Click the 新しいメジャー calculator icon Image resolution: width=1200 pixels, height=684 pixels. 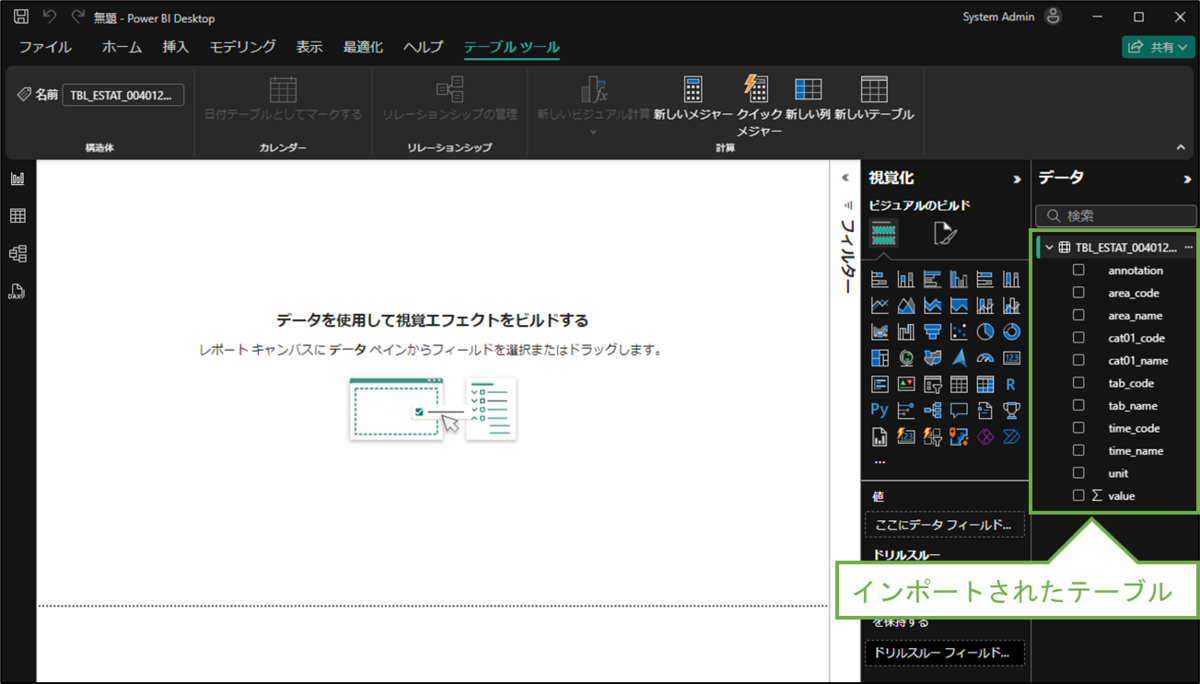[693, 89]
